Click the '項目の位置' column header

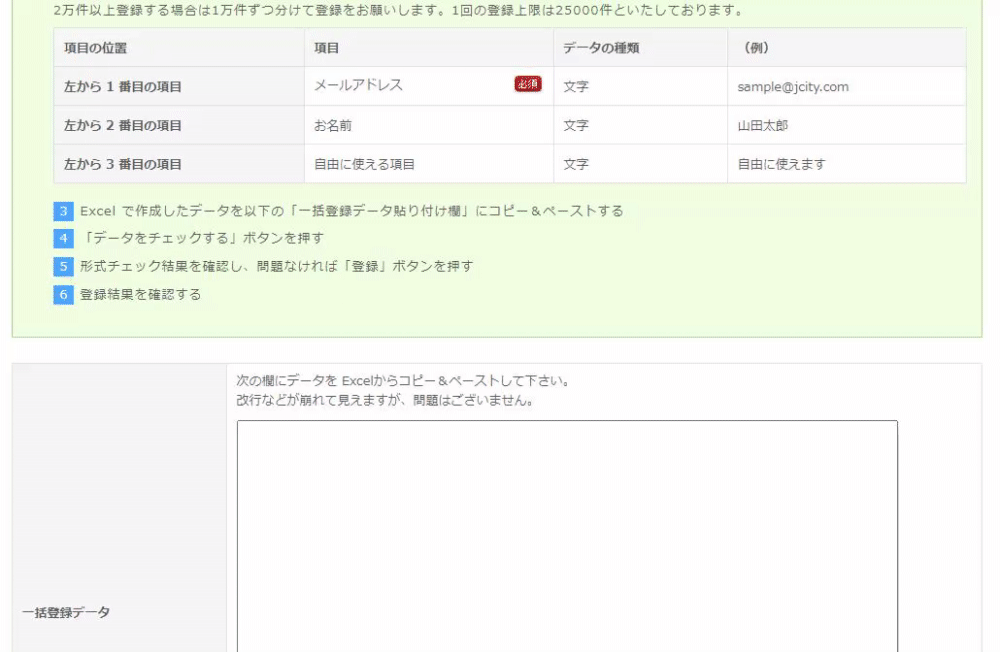point(179,47)
